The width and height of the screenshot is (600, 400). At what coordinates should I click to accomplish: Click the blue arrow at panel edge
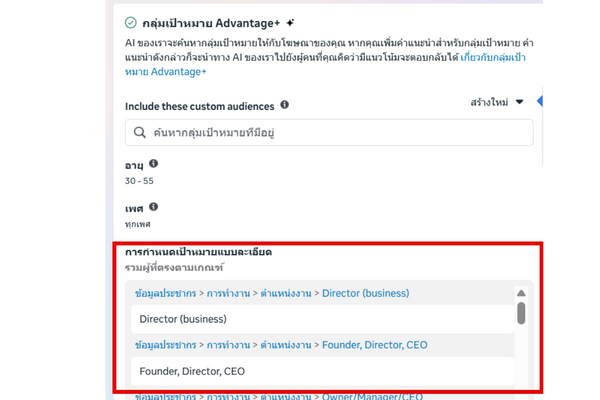pos(541,102)
